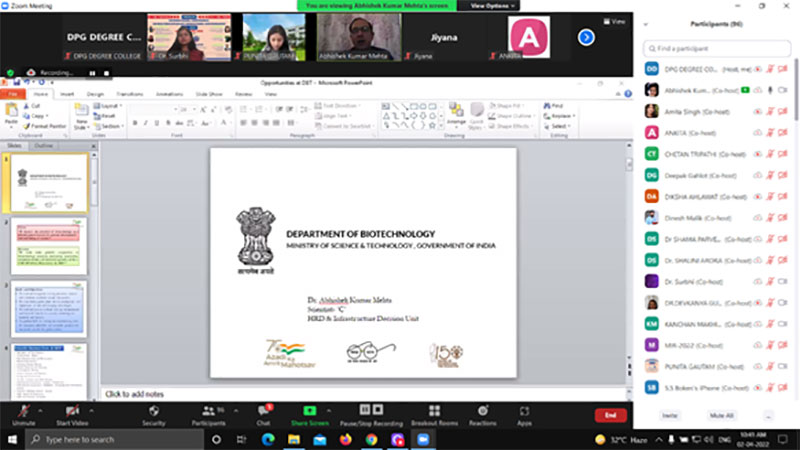Image resolution: width=800 pixels, height=450 pixels.
Task: Expand arrow next to Participants button
Action: [x=236, y=410]
